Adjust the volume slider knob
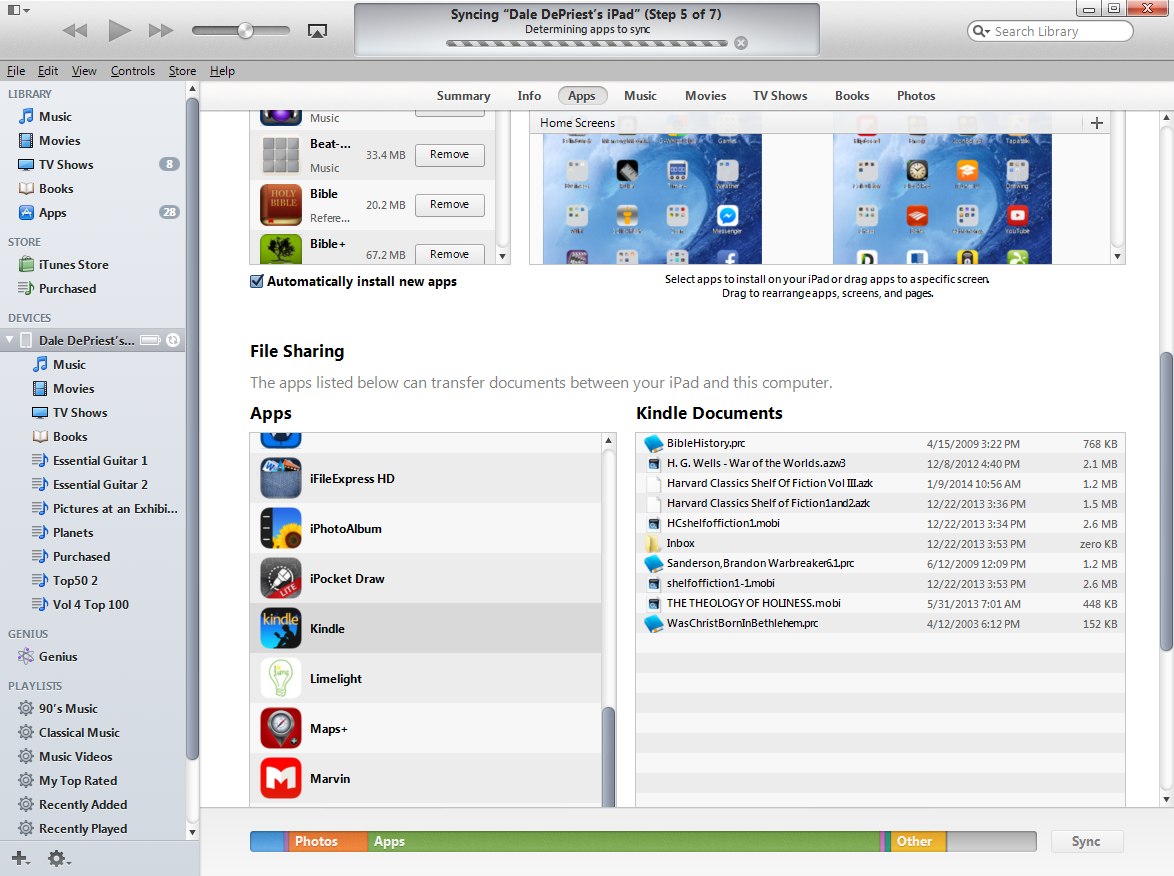 pyautogui.click(x=245, y=31)
